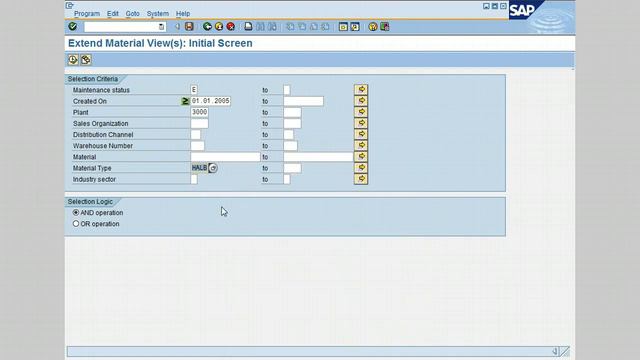
Task: Open multiple selection for Created On
Action: tap(361, 101)
